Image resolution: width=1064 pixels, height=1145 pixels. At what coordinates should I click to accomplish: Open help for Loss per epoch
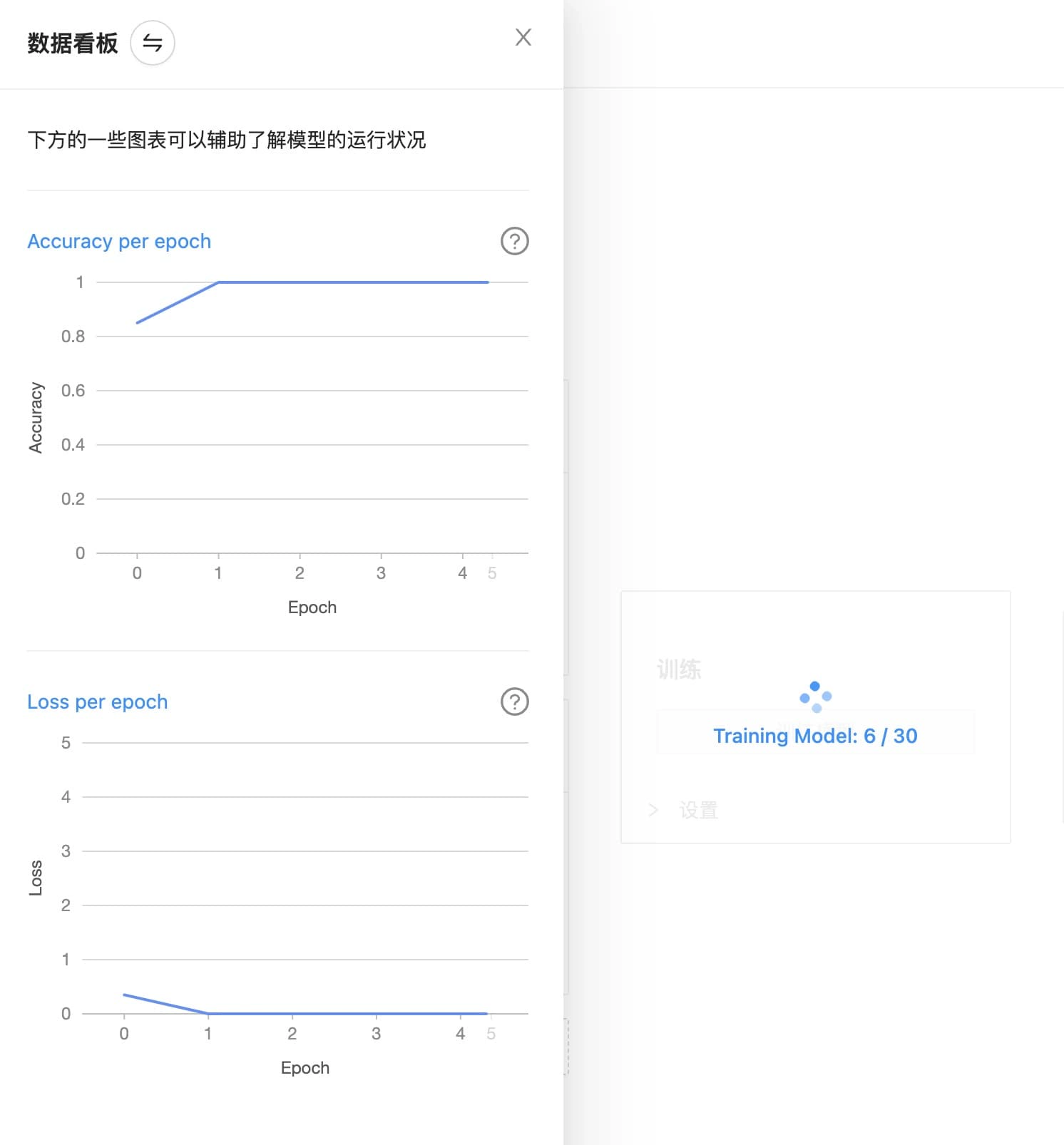point(515,702)
